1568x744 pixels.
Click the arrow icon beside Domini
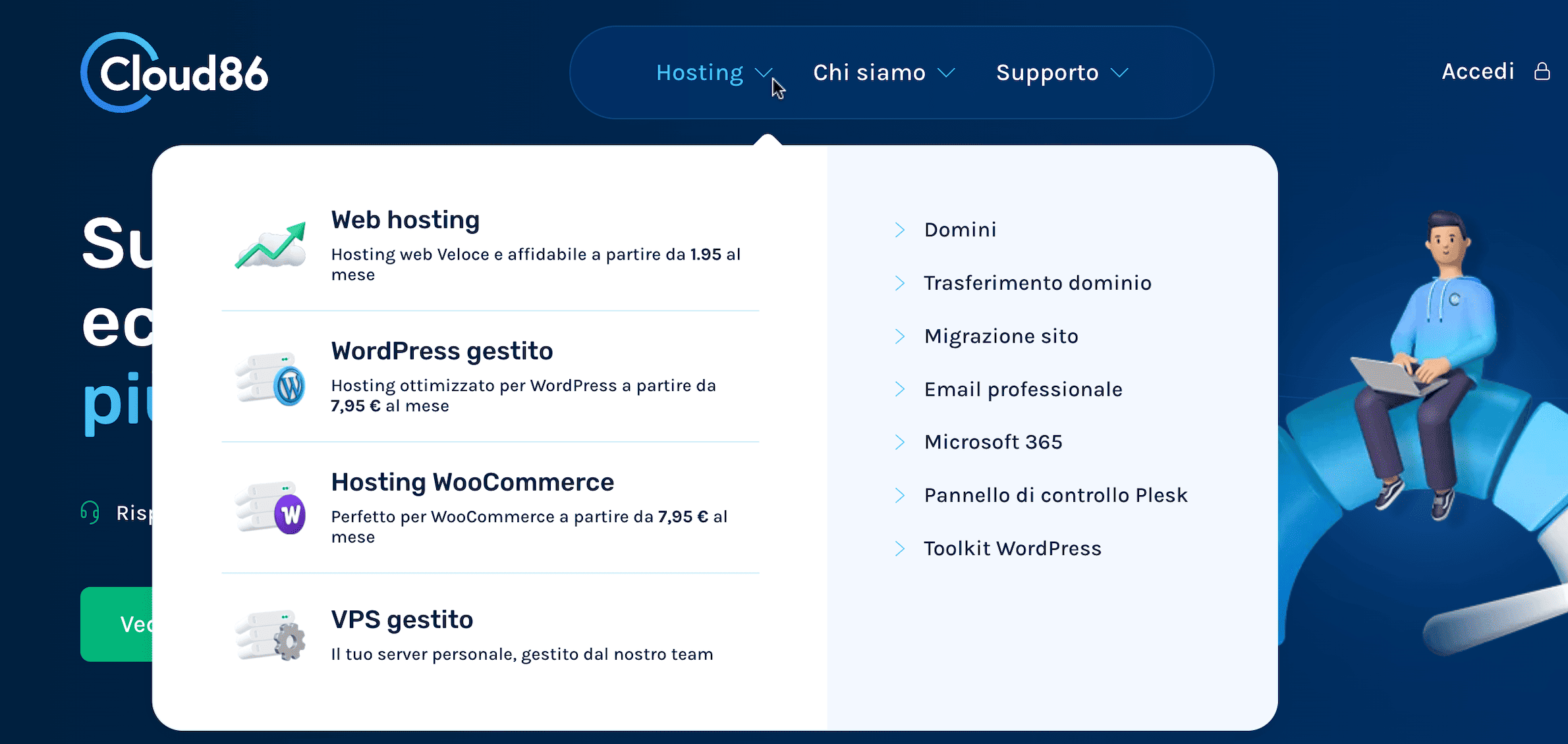(x=899, y=230)
